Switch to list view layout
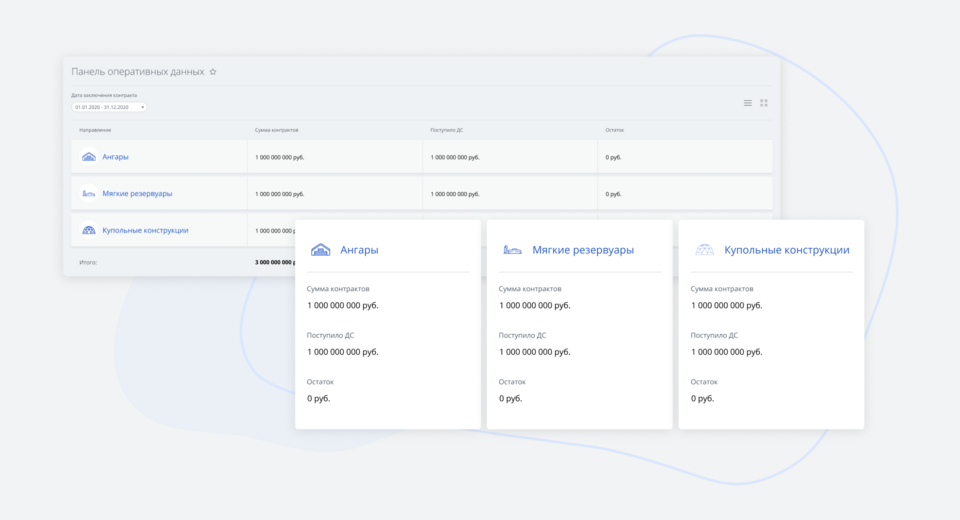 748,103
